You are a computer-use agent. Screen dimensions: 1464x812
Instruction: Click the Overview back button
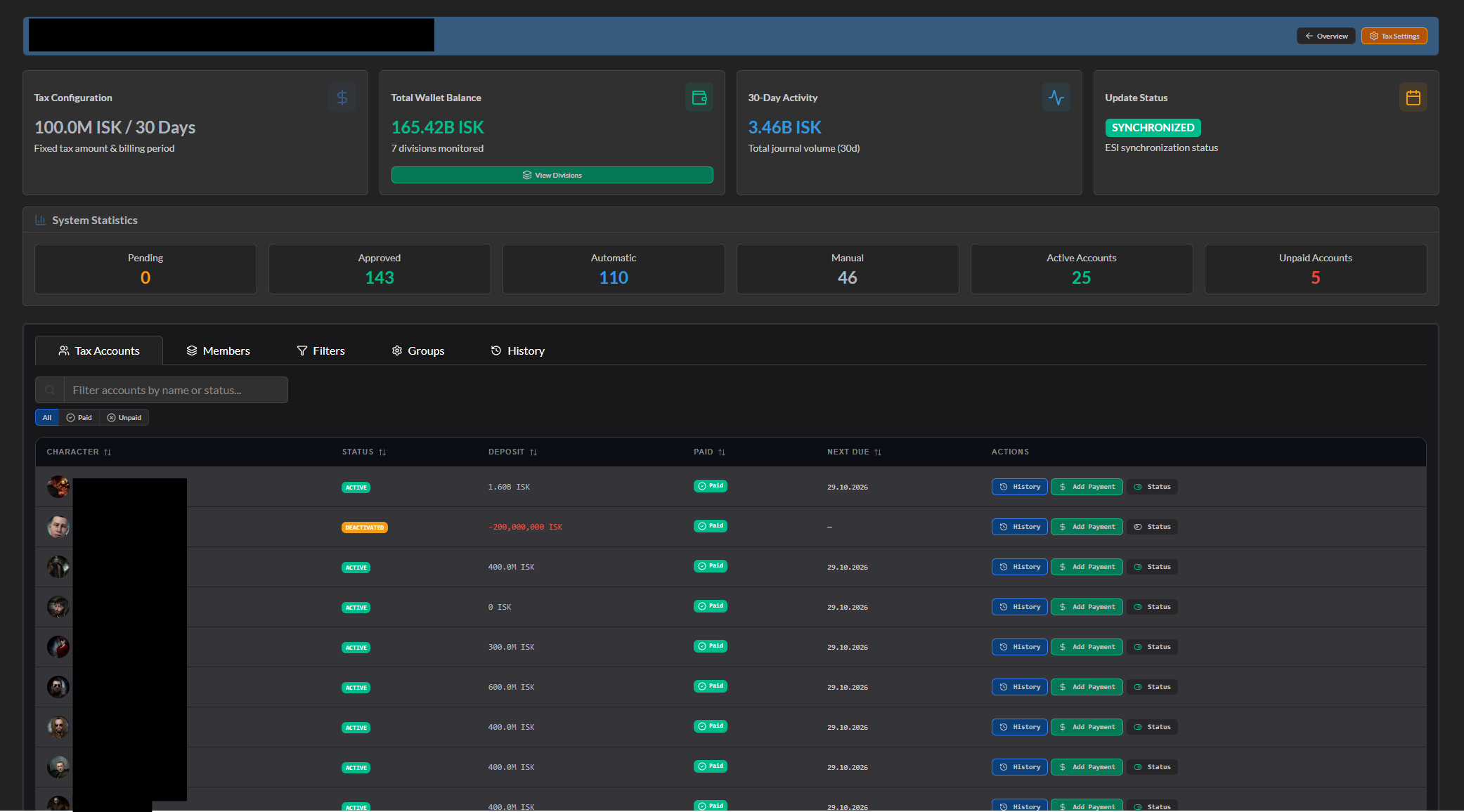(1326, 36)
